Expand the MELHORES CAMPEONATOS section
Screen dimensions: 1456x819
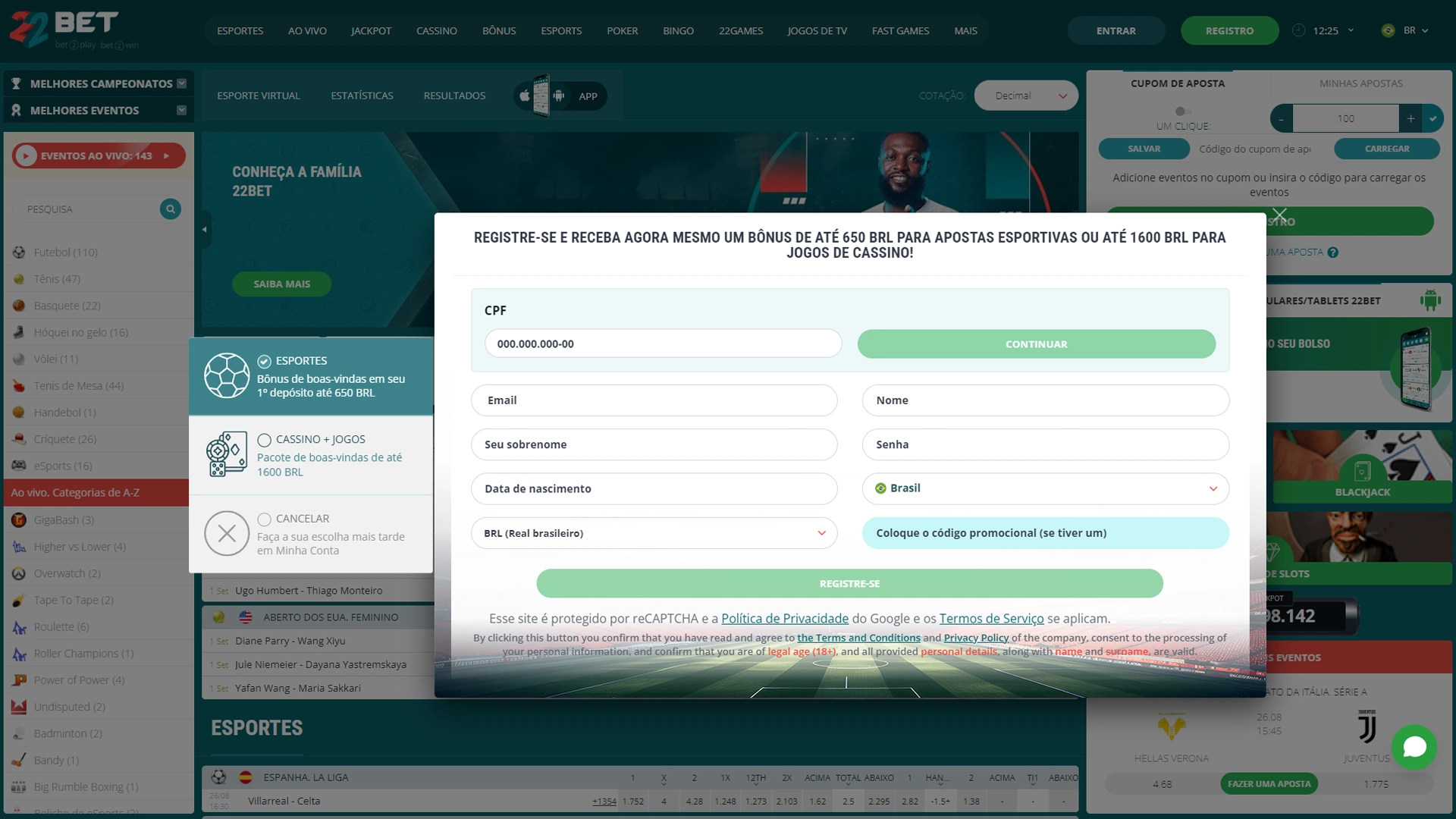[99, 83]
